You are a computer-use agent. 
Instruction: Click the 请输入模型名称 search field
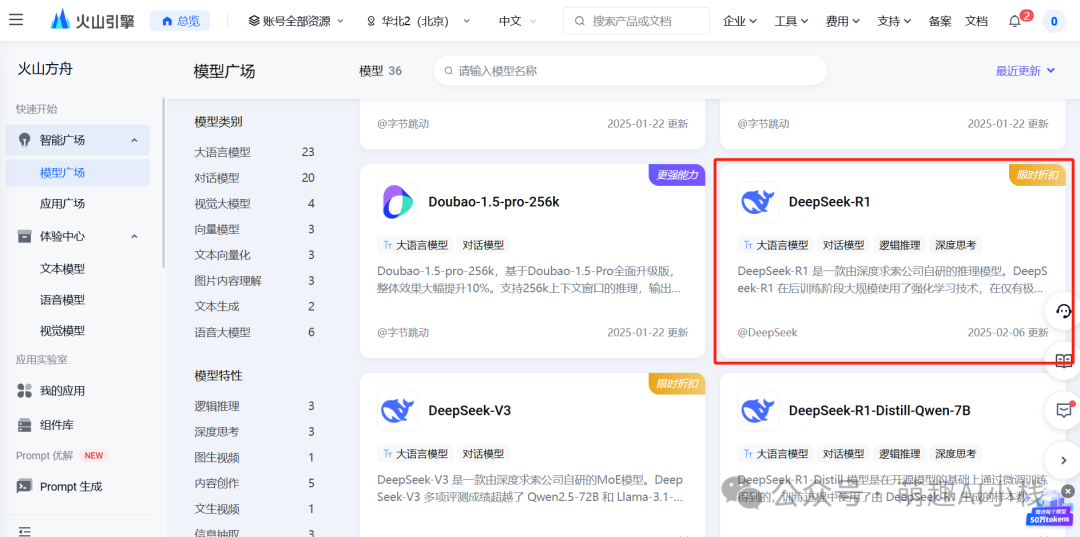click(630, 70)
